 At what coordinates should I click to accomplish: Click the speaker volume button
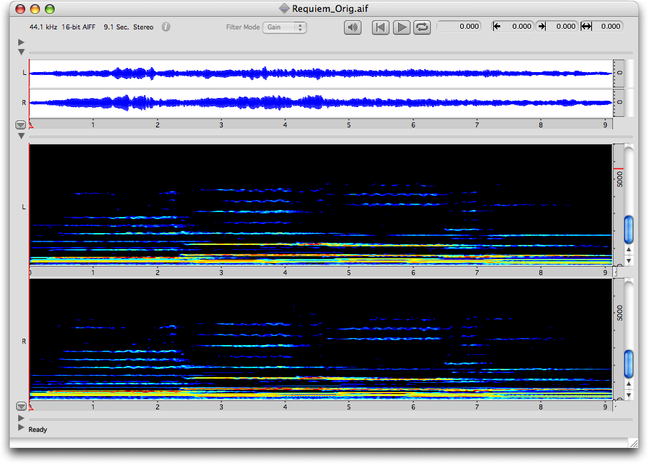(x=352, y=27)
